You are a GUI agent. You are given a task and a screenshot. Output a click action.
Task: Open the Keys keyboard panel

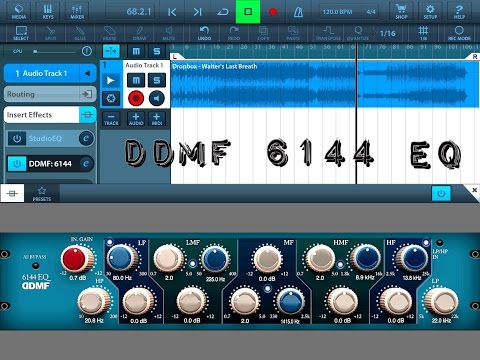click(48, 11)
